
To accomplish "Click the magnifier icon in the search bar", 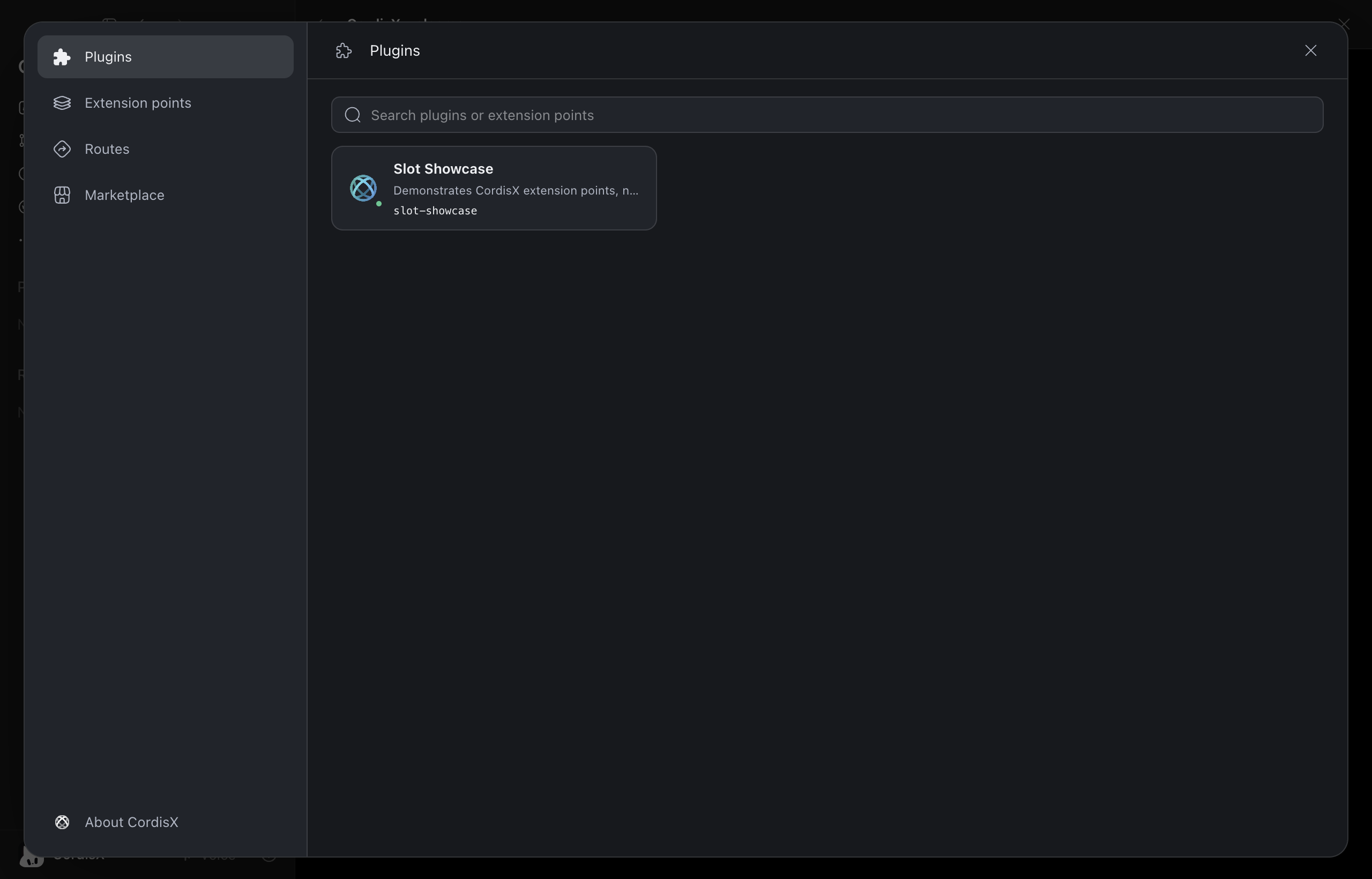I will coord(353,115).
